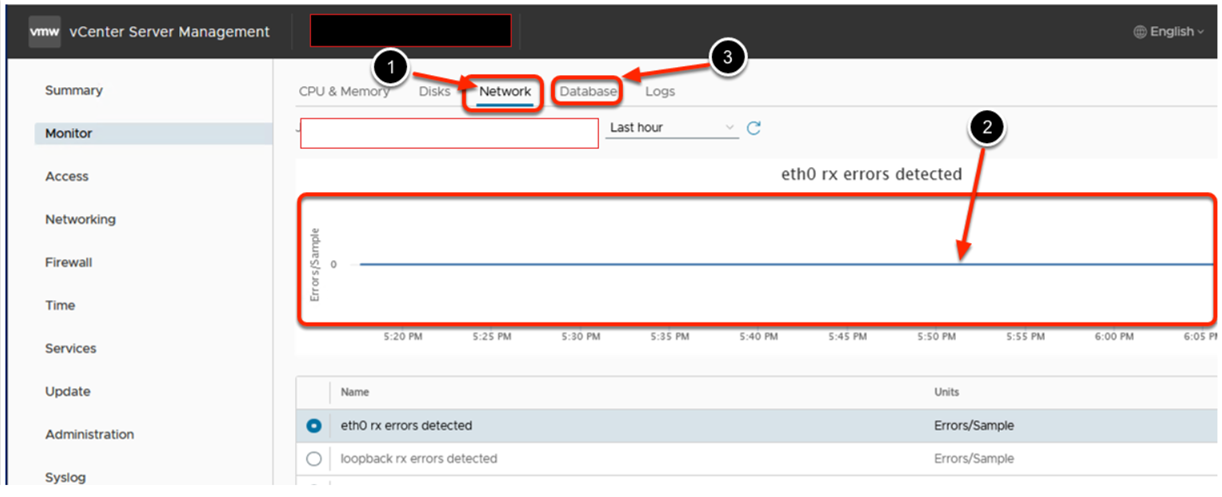Open the Last hour time range dropdown
The height and width of the screenshot is (497, 1222).
point(671,128)
